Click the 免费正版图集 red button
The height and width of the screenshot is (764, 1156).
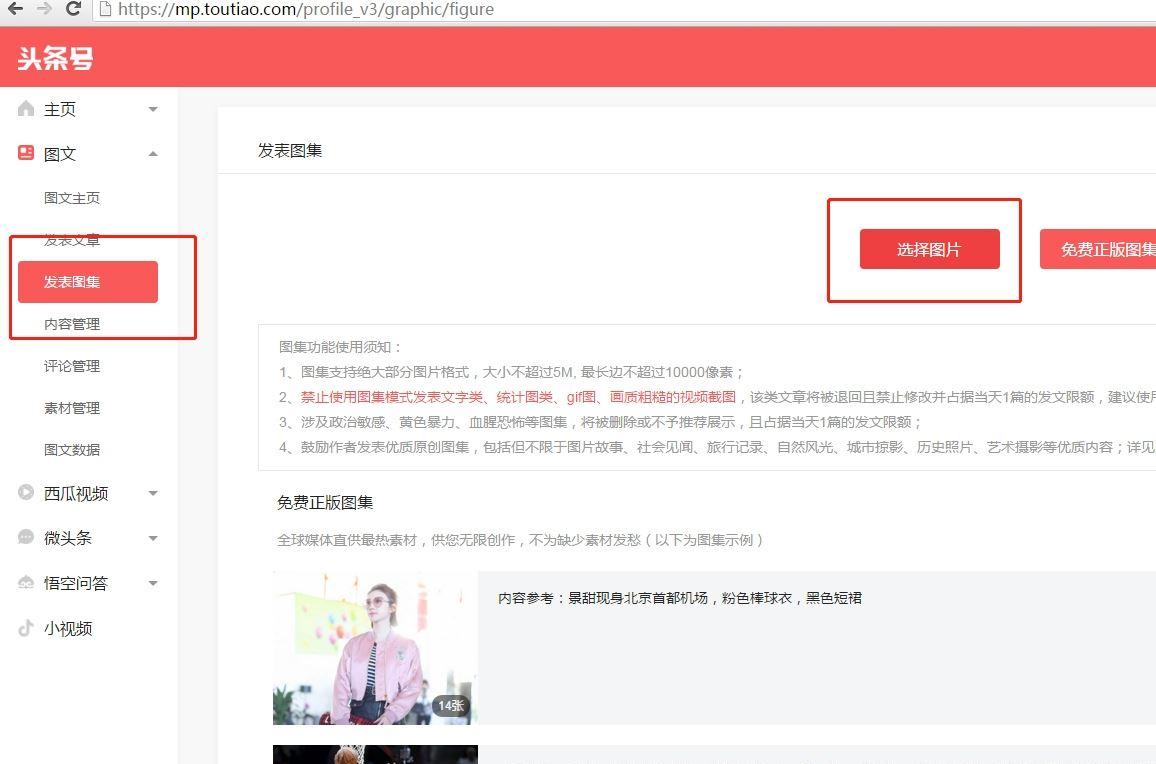pos(1100,249)
